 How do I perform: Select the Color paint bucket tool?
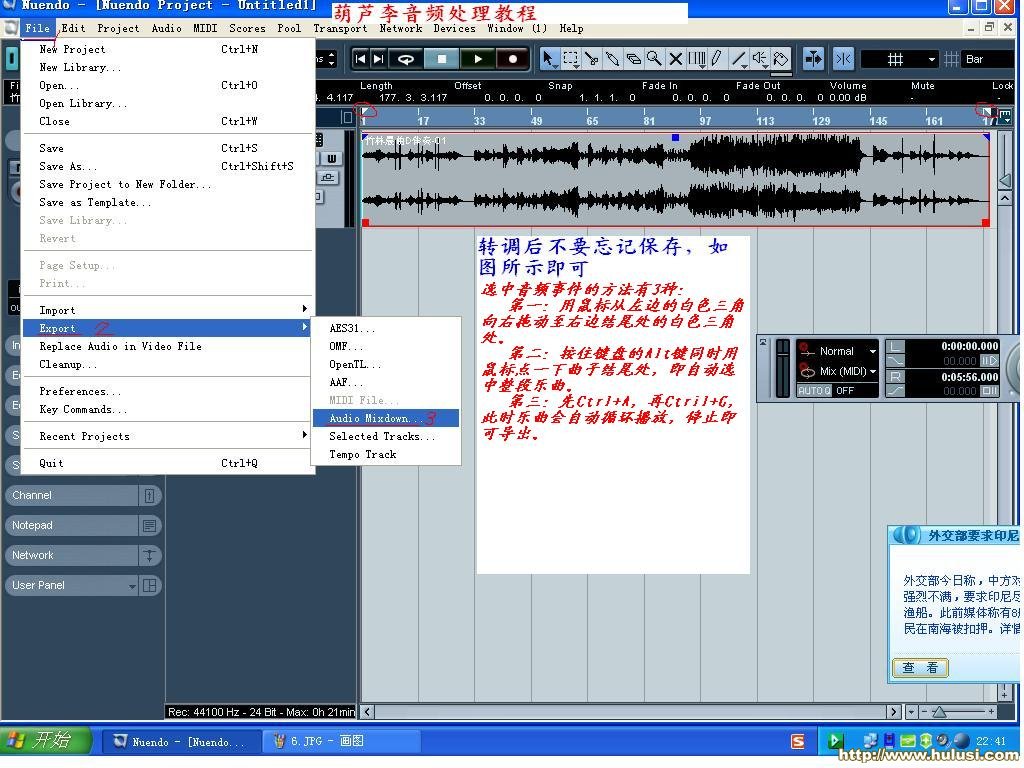point(780,59)
